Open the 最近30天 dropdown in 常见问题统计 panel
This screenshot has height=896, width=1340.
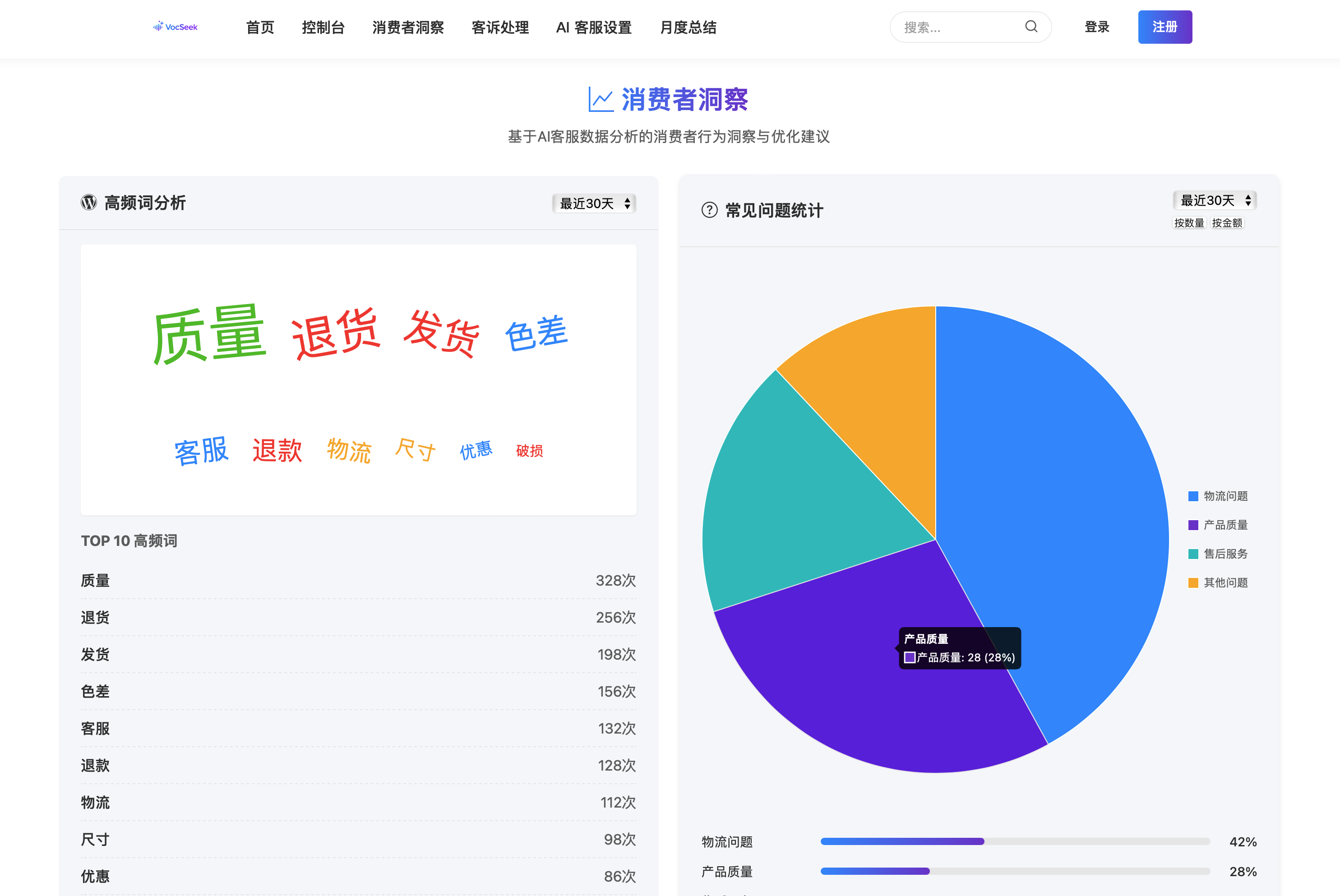pyautogui.click(x=1214, y=201)
